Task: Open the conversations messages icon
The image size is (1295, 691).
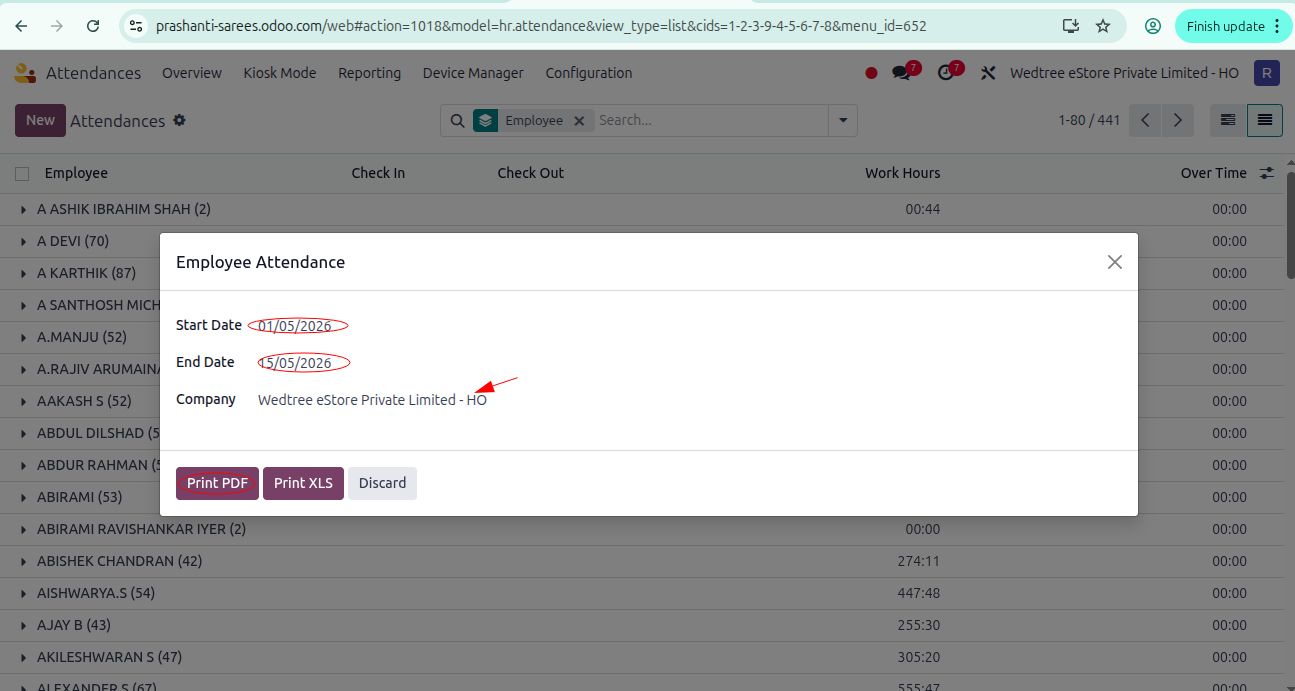Action: click(903, 73)
